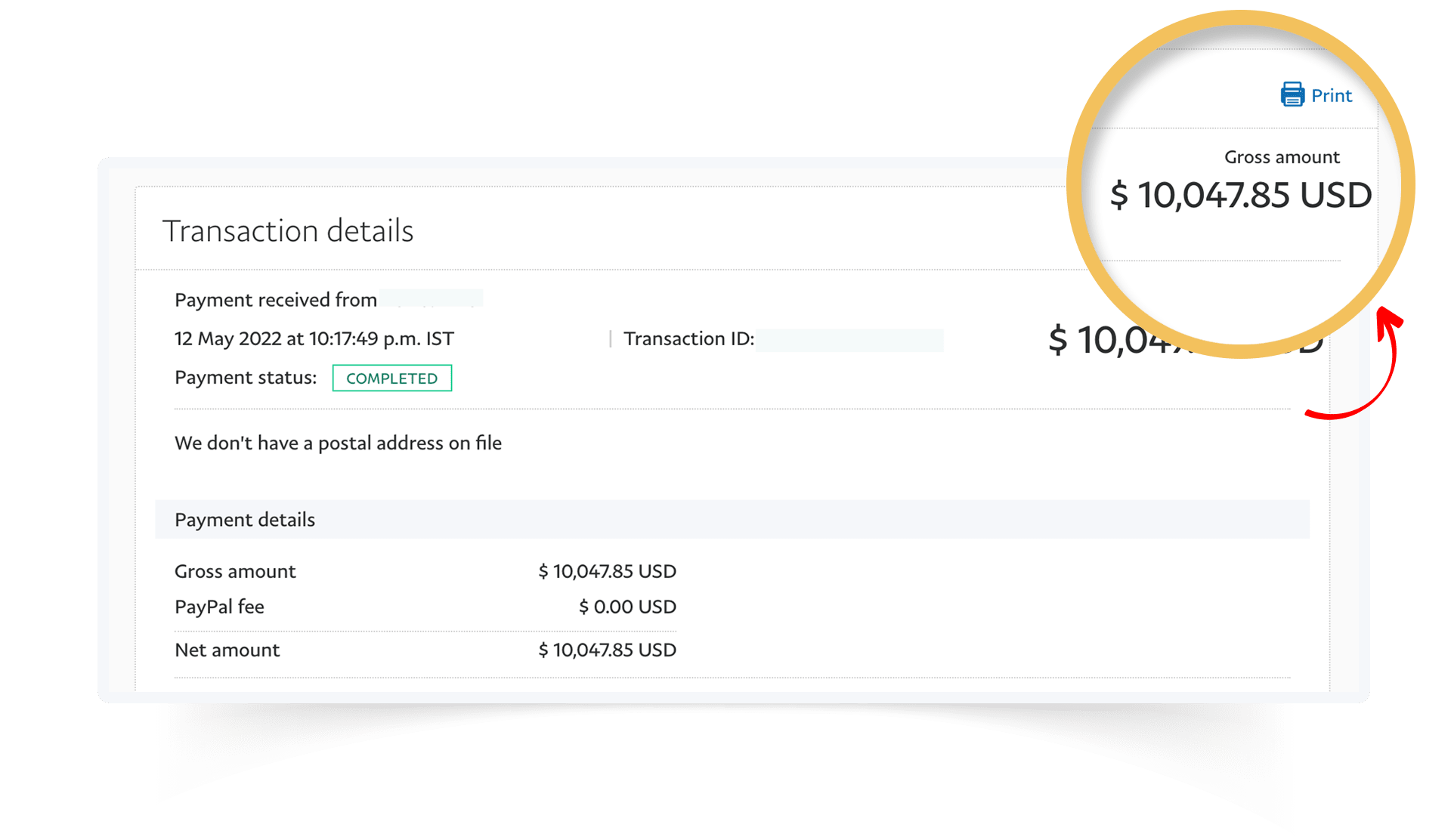Click the PayPal fee label
This screenshot has width=1451, height=840.
[219, 607]
